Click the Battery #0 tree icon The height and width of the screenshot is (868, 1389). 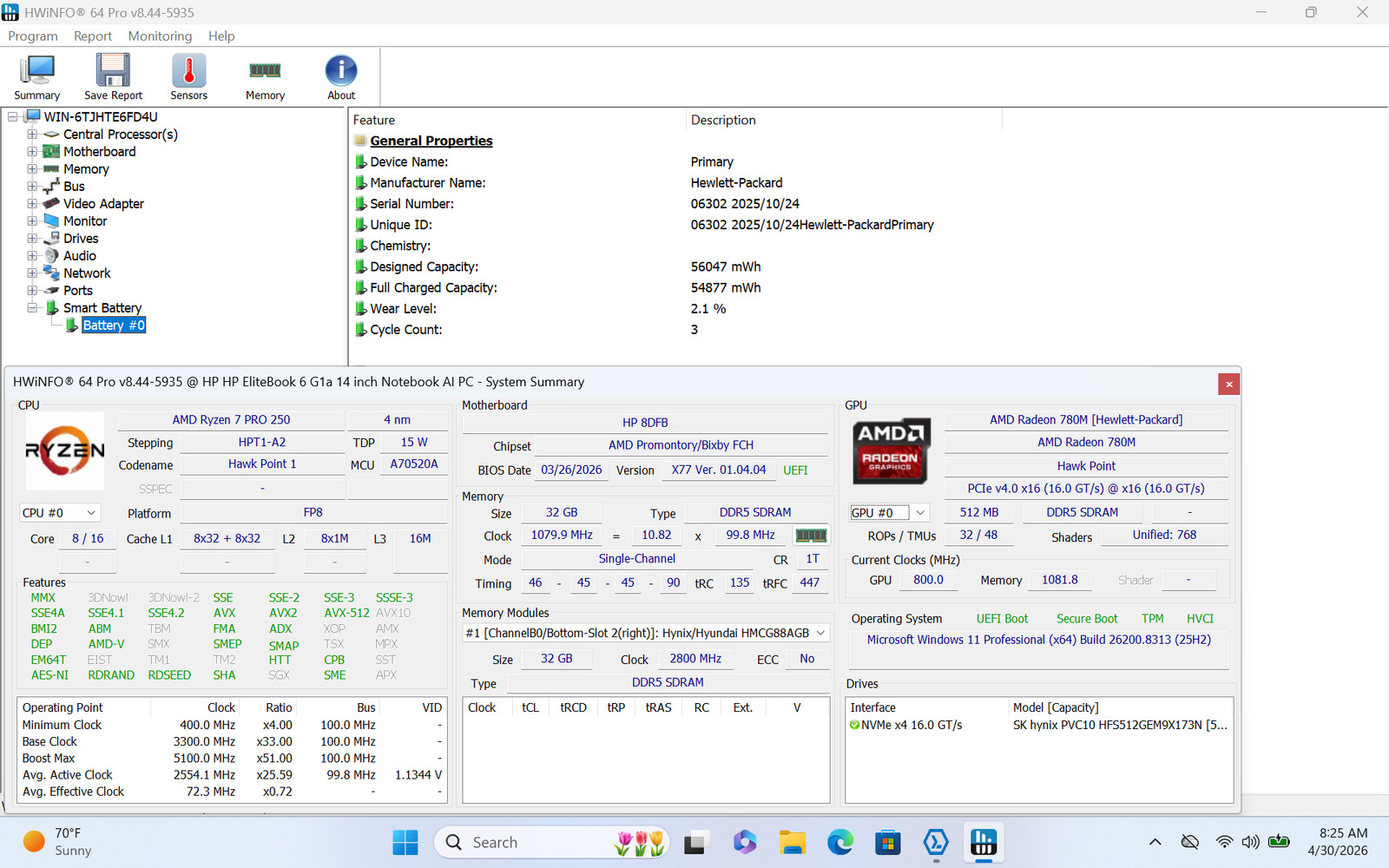pos(72,325)
